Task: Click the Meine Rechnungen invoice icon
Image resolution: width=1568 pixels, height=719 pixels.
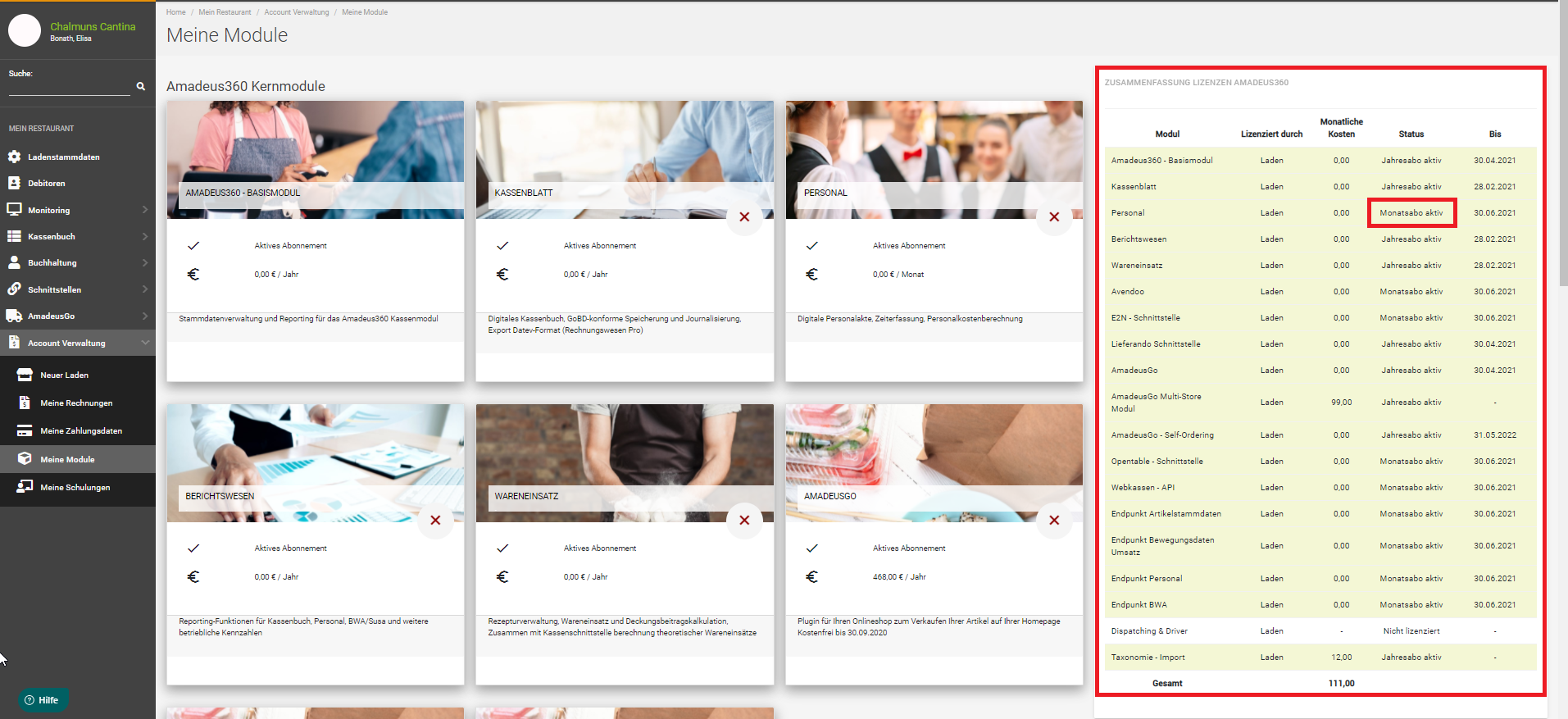Action: click(25, 403)
